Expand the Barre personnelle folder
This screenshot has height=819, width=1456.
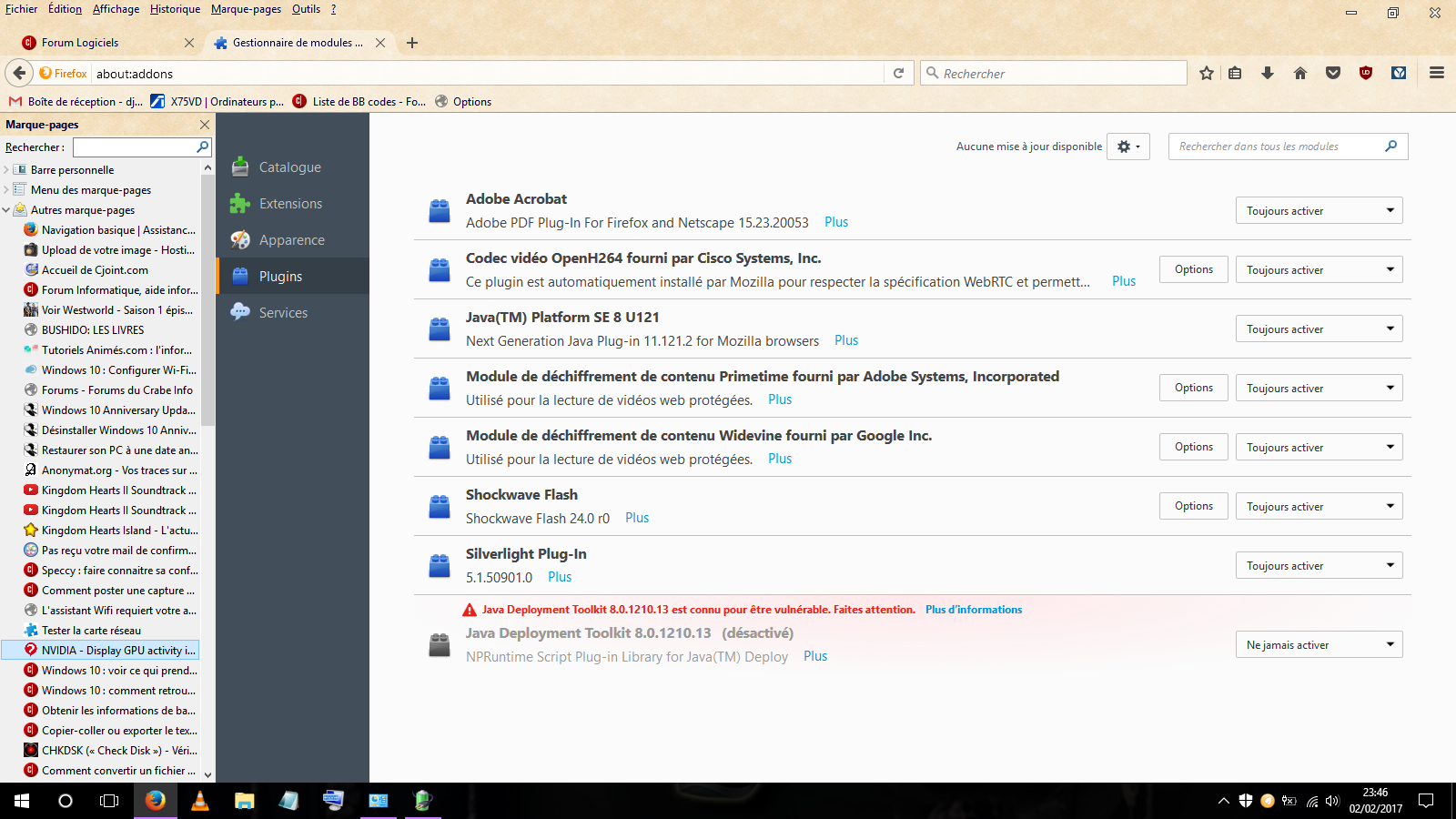[6, 170]
